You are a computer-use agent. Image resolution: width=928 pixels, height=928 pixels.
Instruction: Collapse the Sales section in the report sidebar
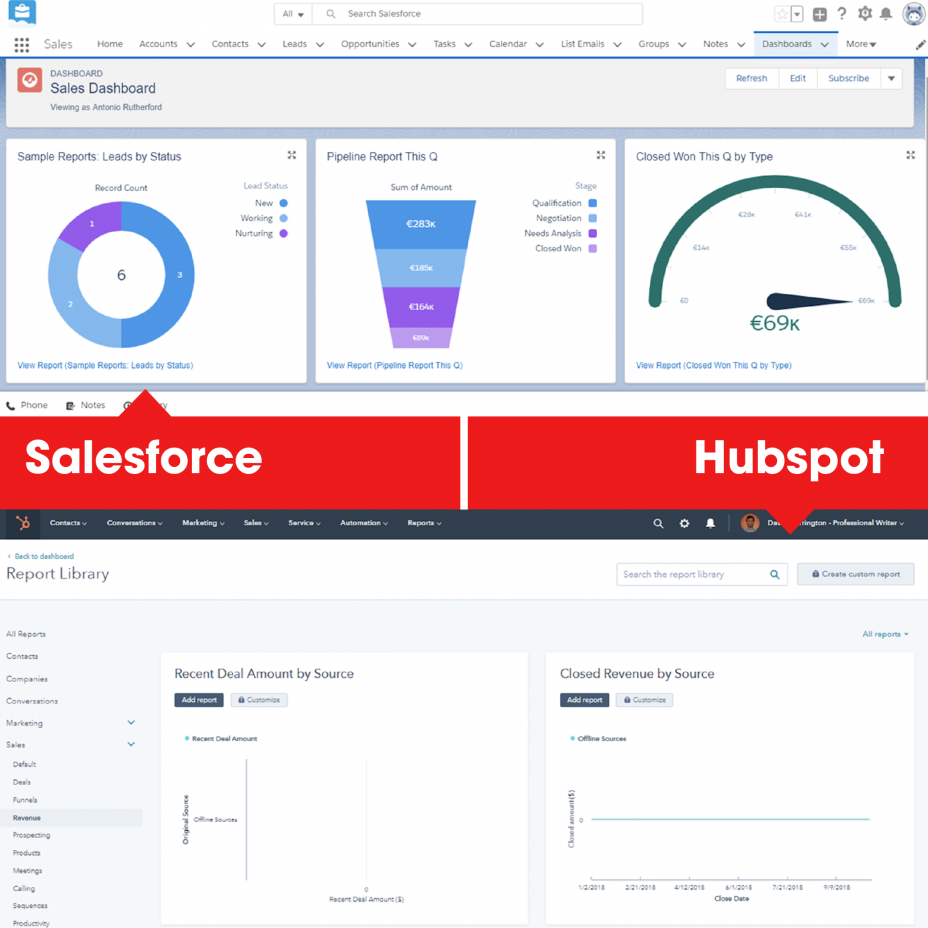click(131, 744)
